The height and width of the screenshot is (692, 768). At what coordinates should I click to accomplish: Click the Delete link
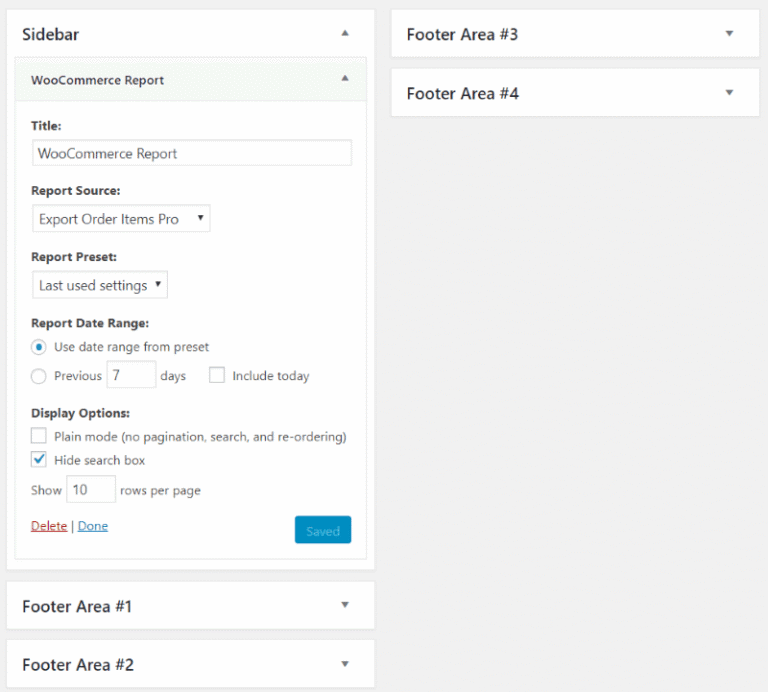tap(49, 526)
